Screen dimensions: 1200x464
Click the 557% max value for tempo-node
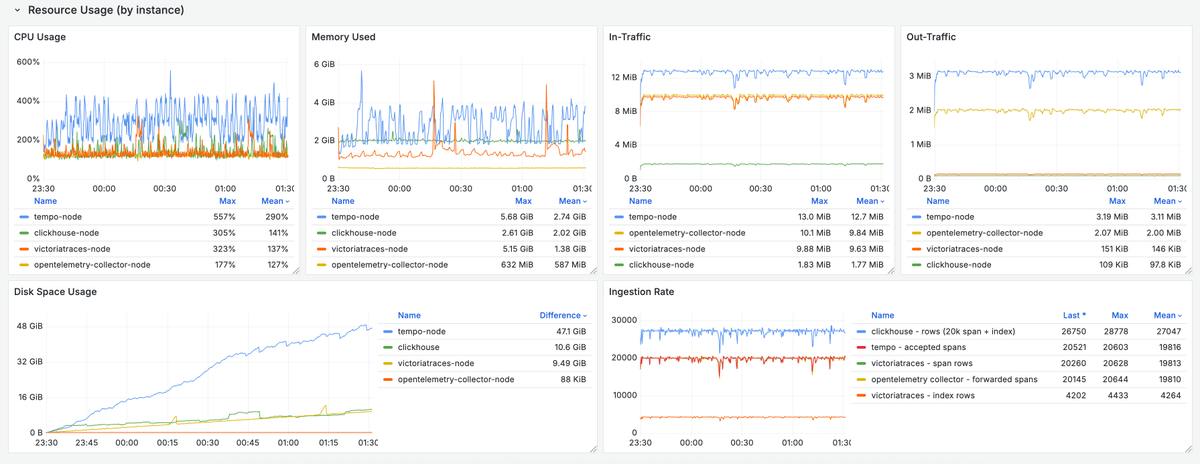point(225,216)
